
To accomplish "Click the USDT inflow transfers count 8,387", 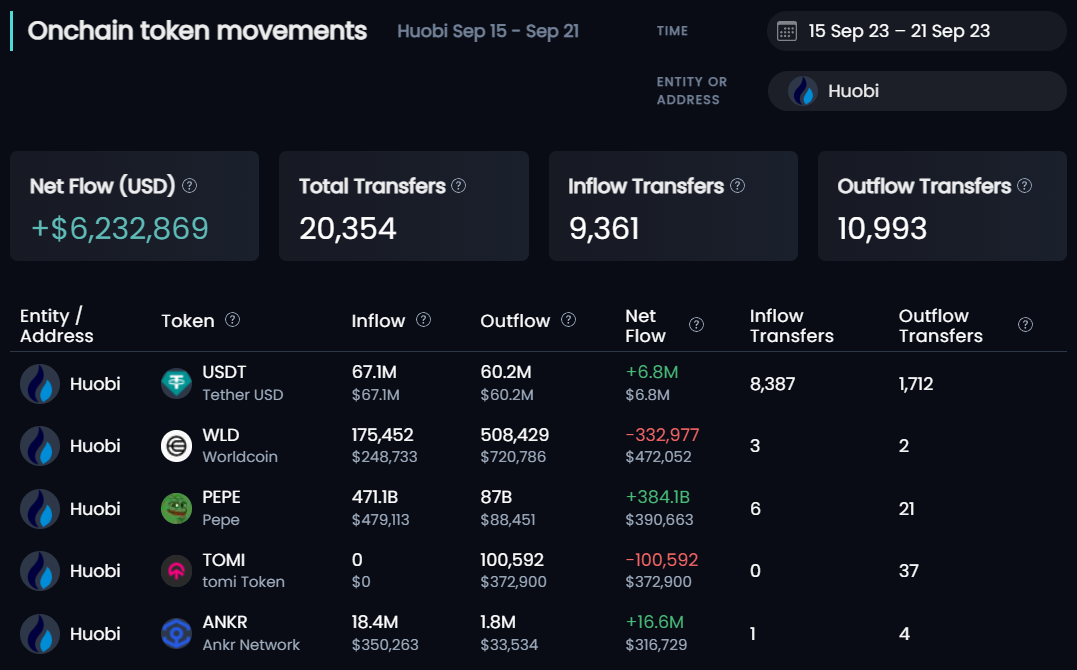I will coord(772,383).
